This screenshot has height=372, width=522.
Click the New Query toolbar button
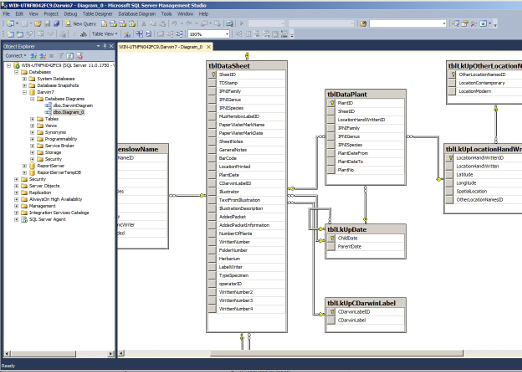[x=81, y=24]
